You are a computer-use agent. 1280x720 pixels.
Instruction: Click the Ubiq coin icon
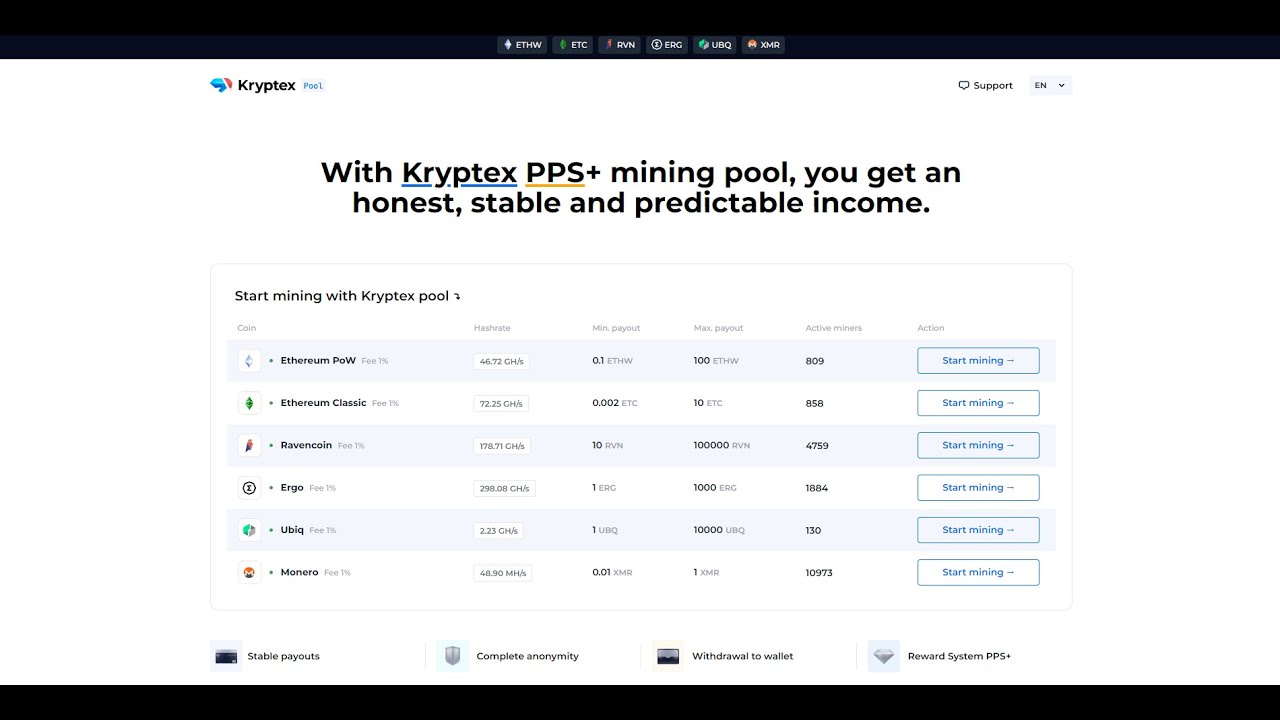(249, 530)
